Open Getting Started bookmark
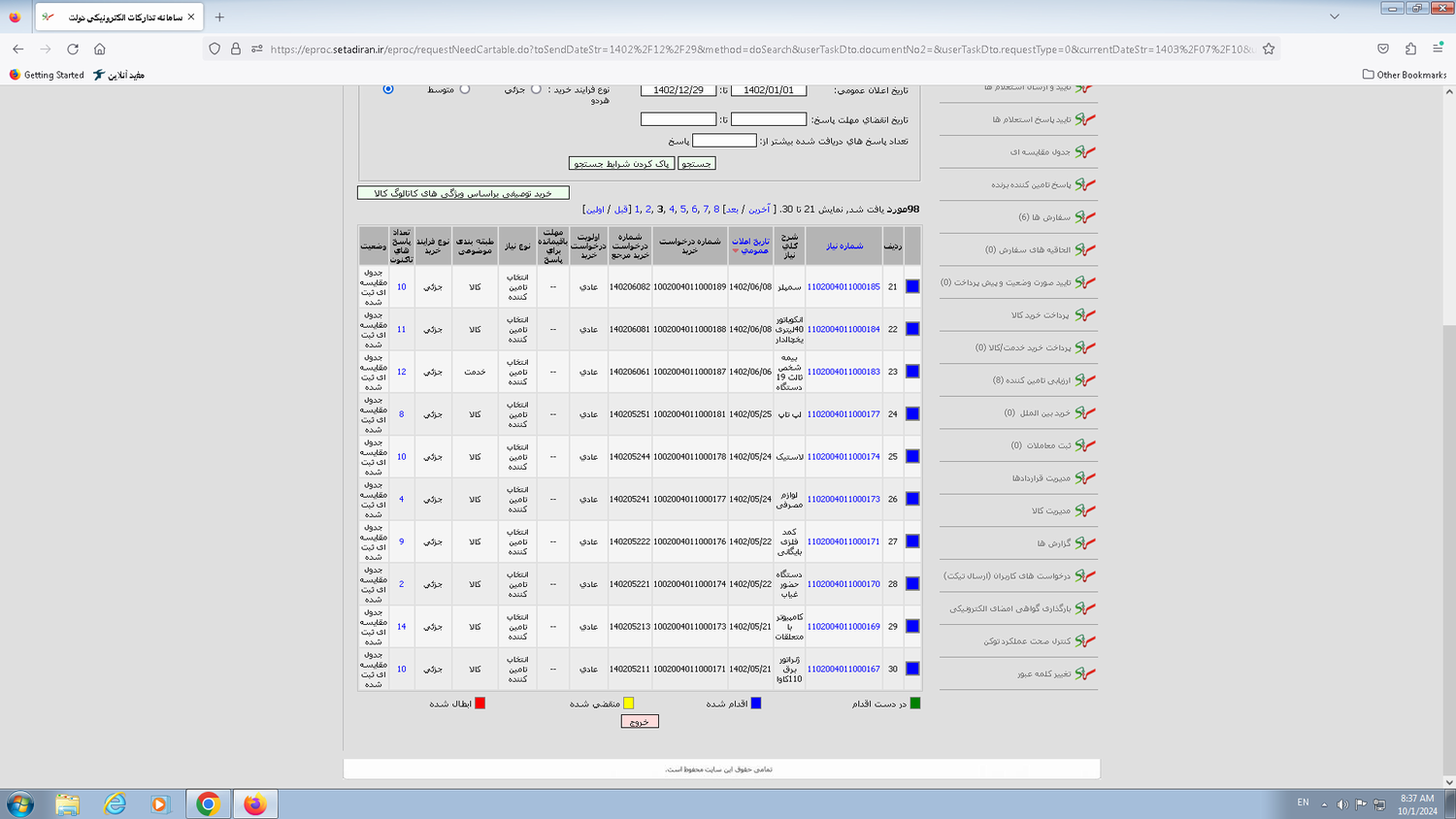The width and height of the screenshot is (1456, 819). [x=47, y=75]
